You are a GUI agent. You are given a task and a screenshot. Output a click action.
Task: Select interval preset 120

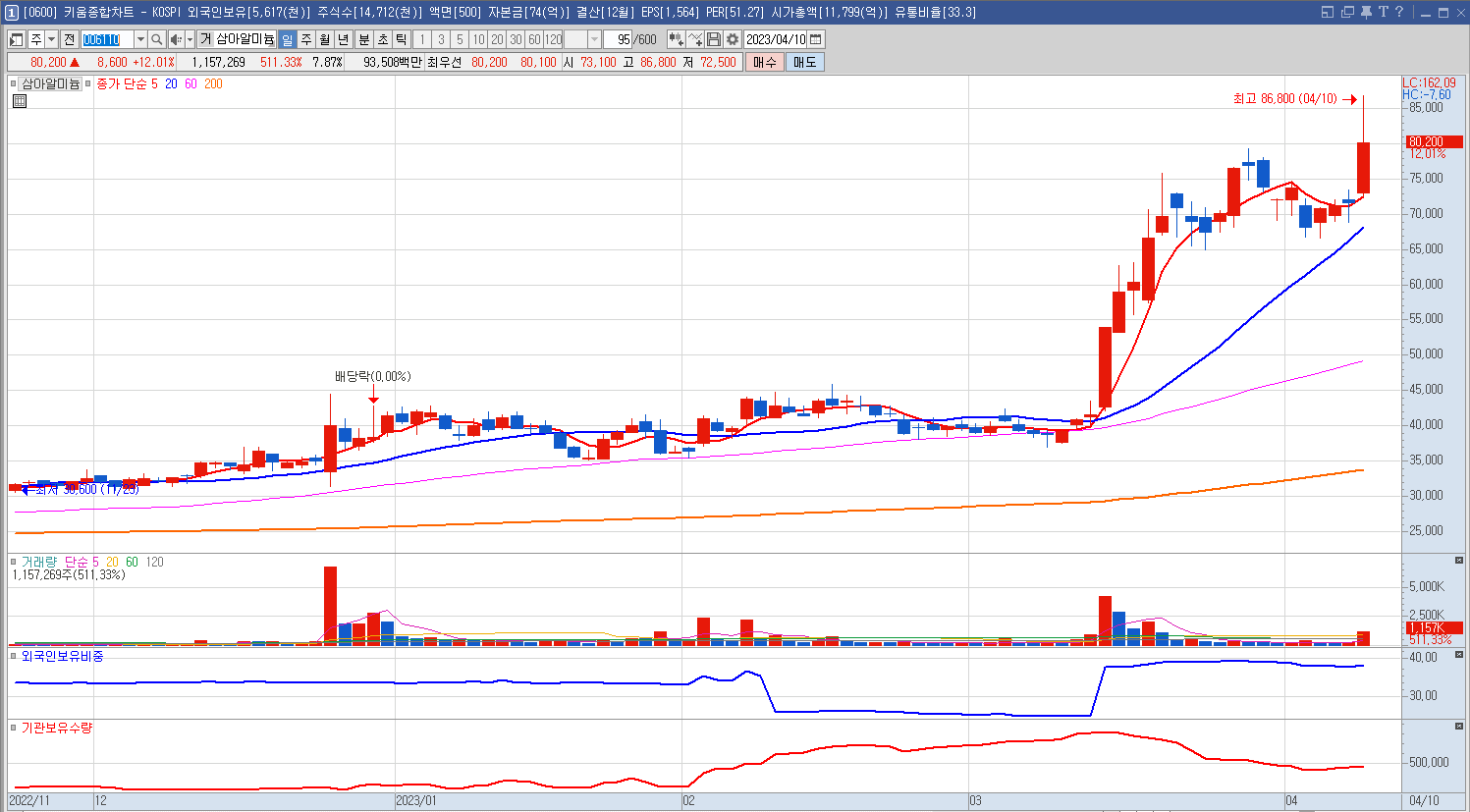(x=554, y=39)
